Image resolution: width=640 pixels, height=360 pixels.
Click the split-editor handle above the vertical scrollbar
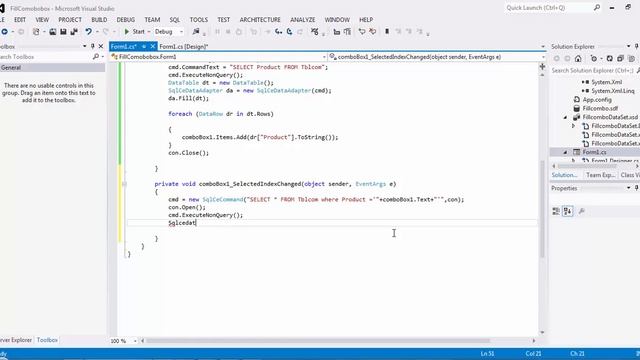[542, 66]
